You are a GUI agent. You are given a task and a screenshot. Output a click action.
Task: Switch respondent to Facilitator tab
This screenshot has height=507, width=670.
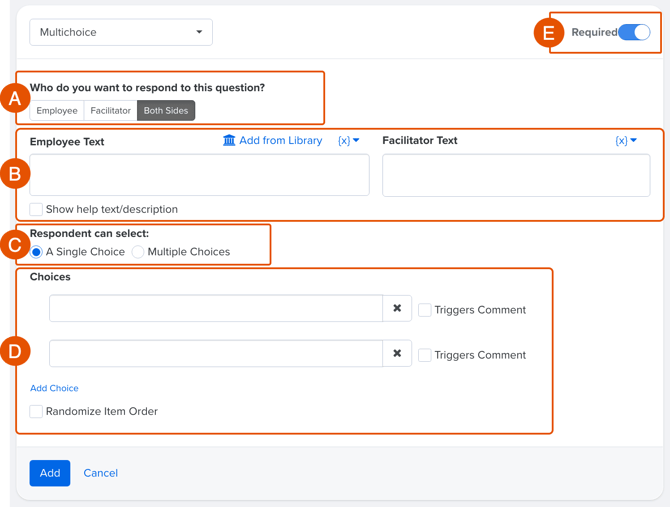pos(110,111)
